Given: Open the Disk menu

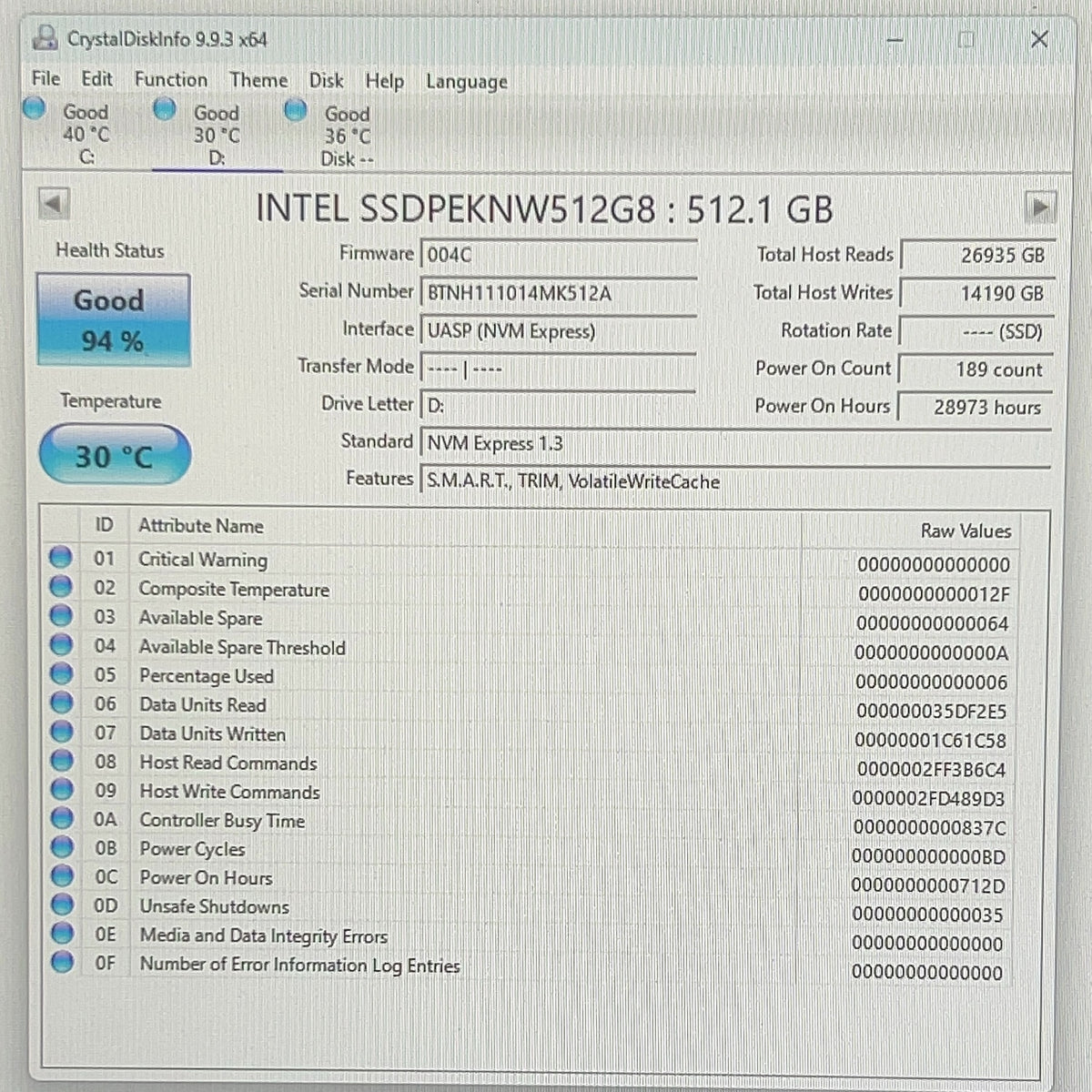Looking at the screenshot, I should tap(326, 81).
